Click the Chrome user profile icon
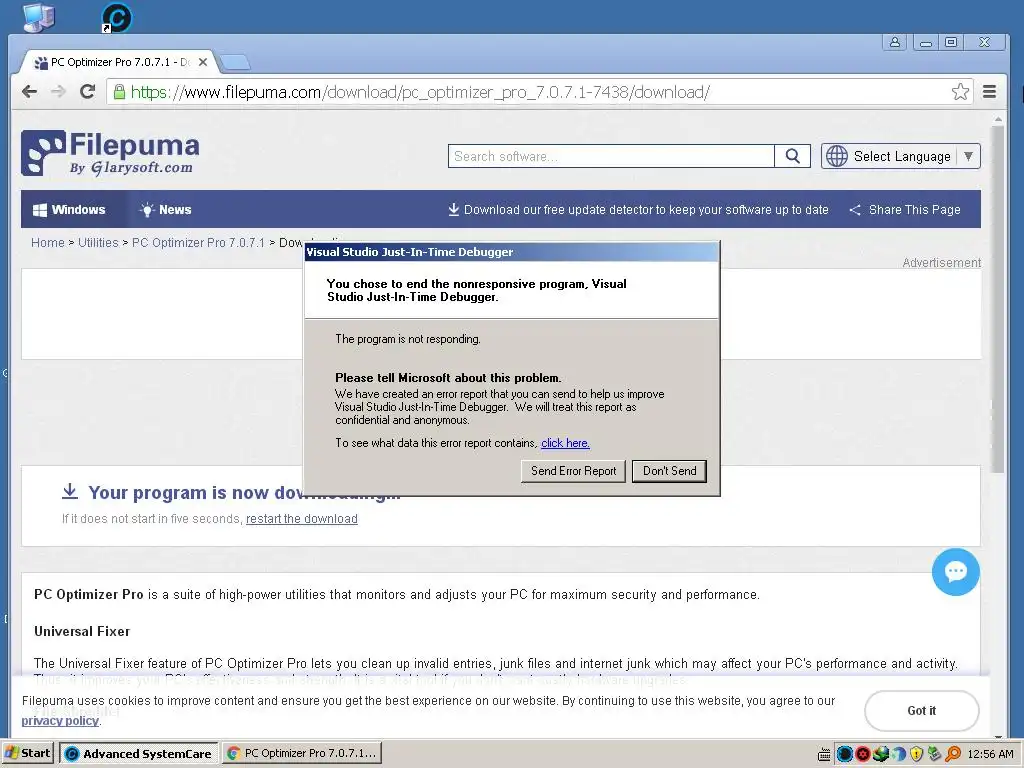The height and width of the screenshot is (768, 1024). click(895, 42)
